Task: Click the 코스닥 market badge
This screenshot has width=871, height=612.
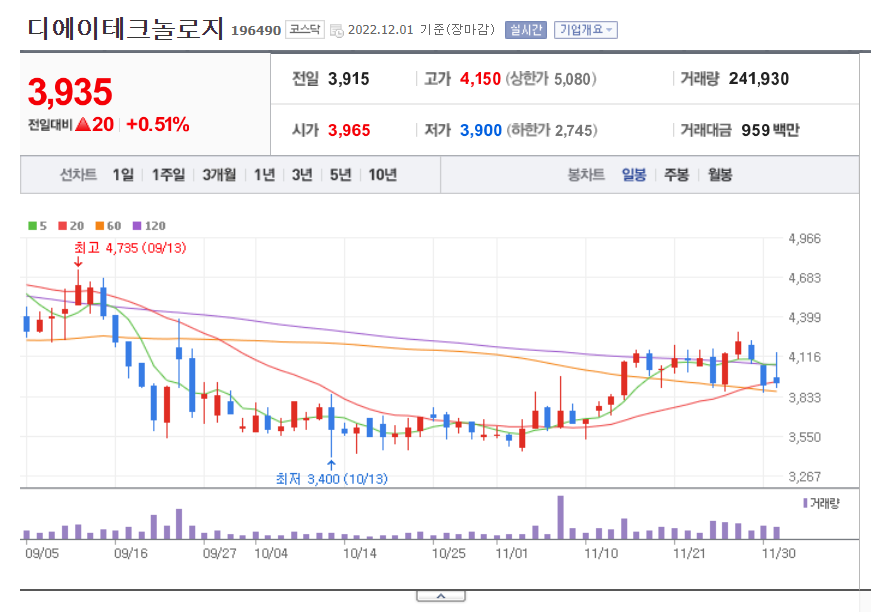Action: 305,29
